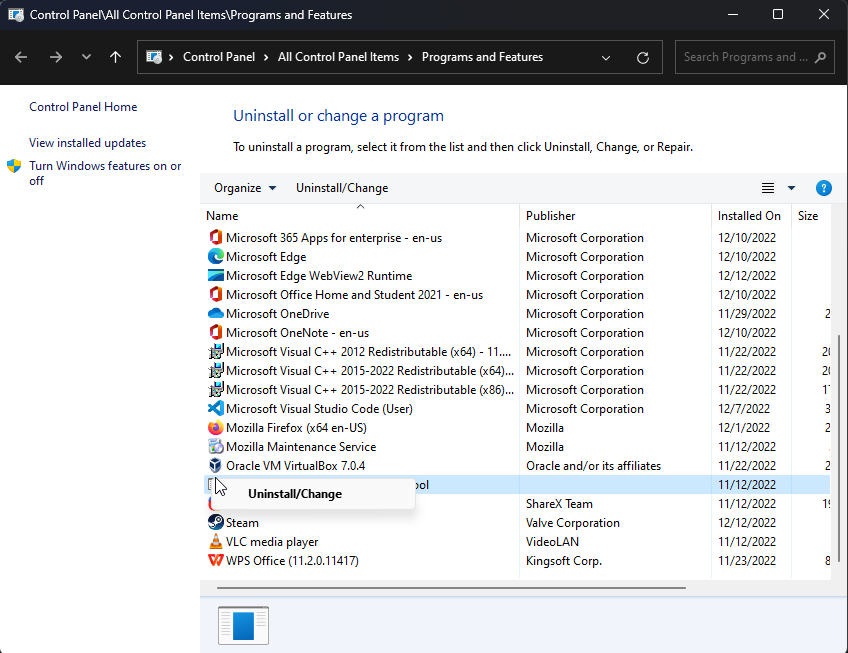Click the Microsoft 365 Apps icon
Image resolution: width=848 pixels, height=653 pixels.
(x=215, y=238)
